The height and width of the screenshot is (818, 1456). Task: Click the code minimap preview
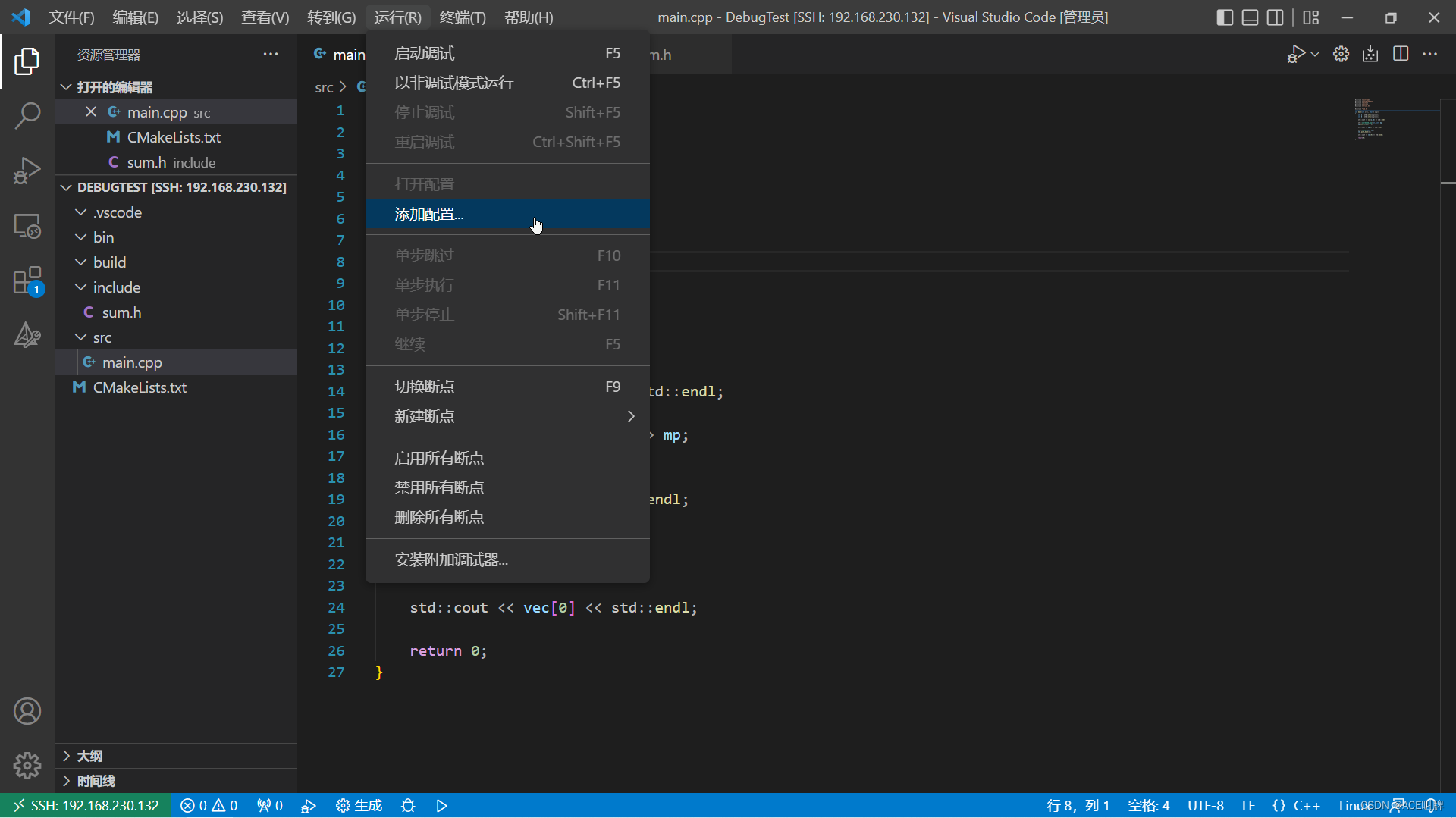[x=1370, y=119]
